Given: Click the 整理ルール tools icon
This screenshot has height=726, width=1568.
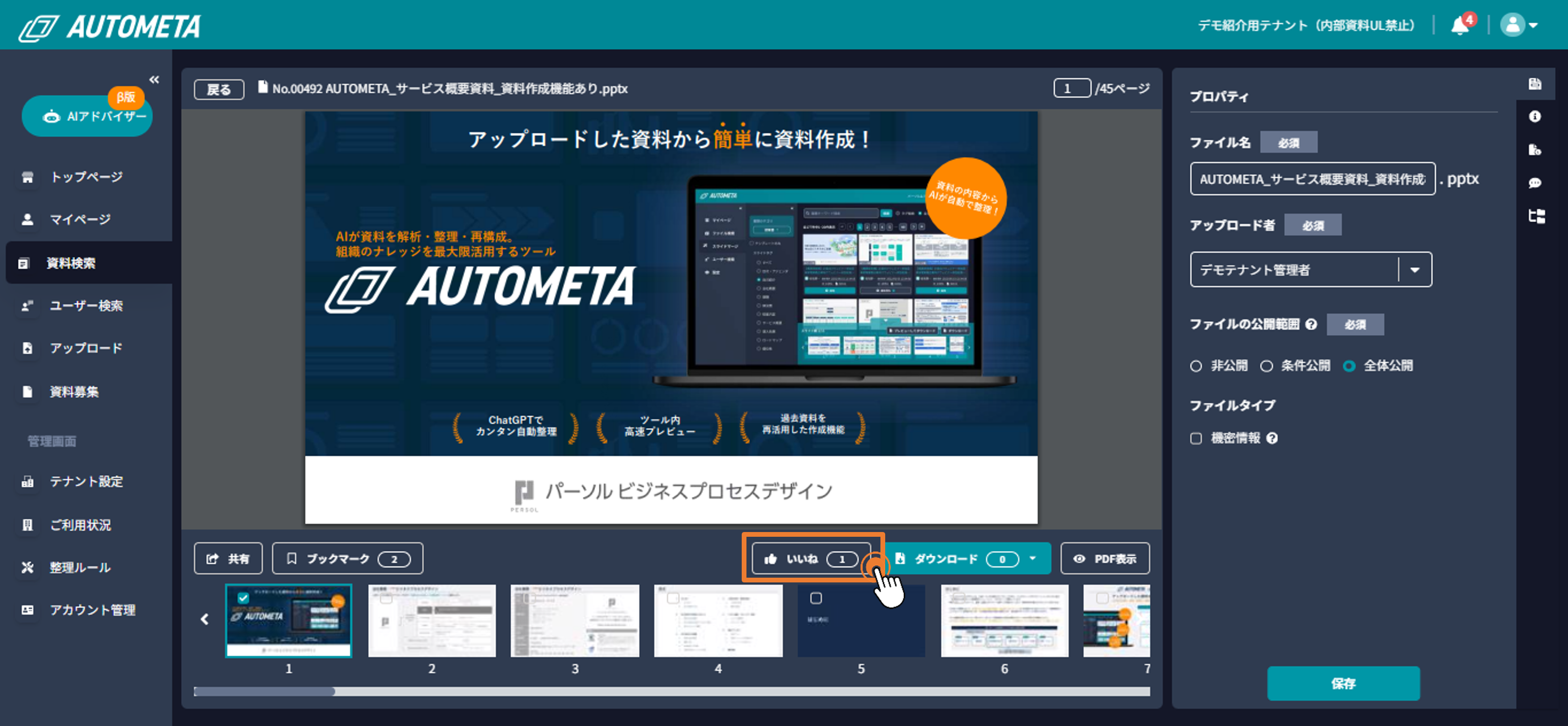Looking at the screenshot, I should coord(28,568).
